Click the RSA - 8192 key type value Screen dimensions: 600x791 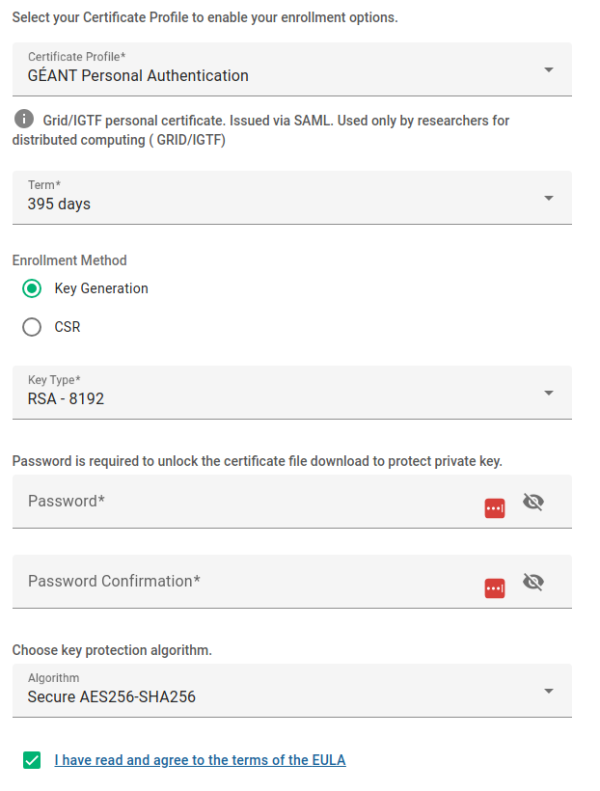pos(66,399)
